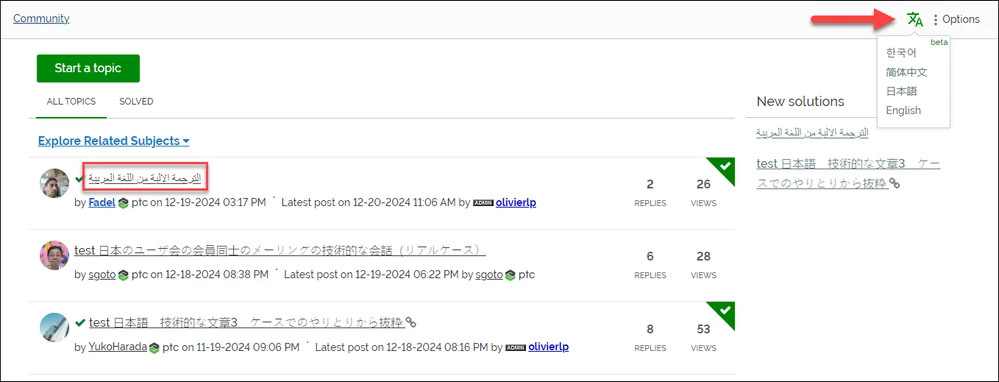
Task: Click the rank icon after author sgoto
Action: click(x=124, y=276)
